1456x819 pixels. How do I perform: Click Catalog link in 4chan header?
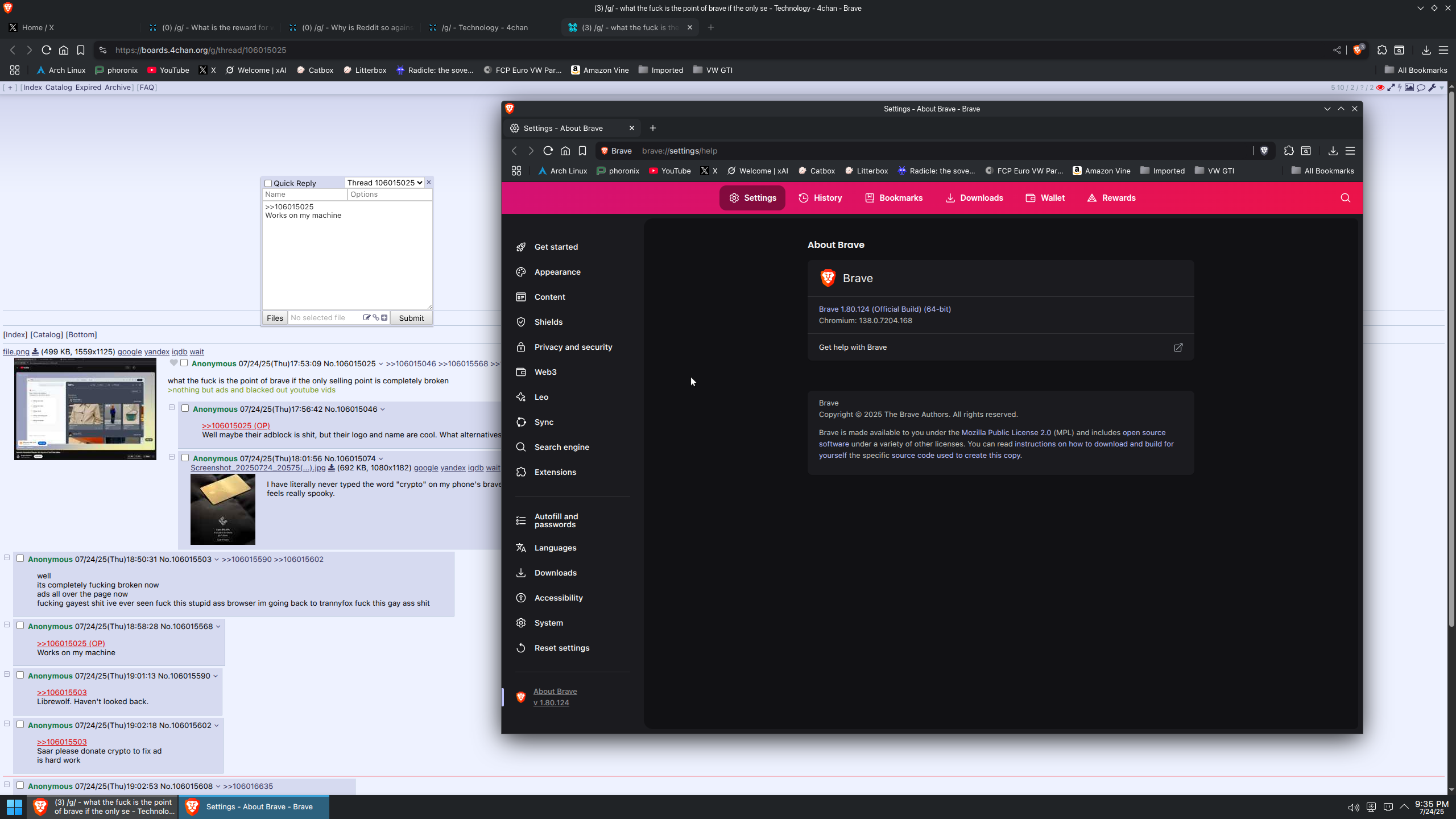(x=59, y=88)
